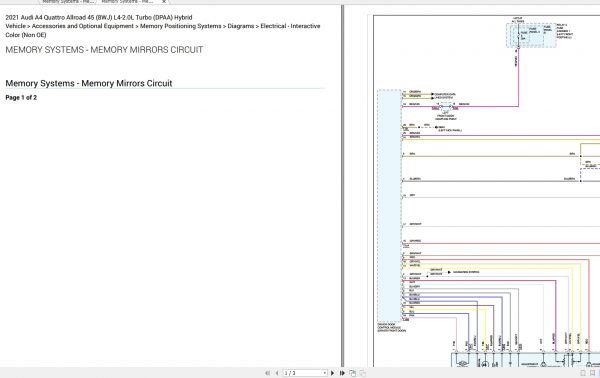This screenshot has width=600, height=378.
Task: Go to first page in viewer toolbar
Action: point(267,373)
